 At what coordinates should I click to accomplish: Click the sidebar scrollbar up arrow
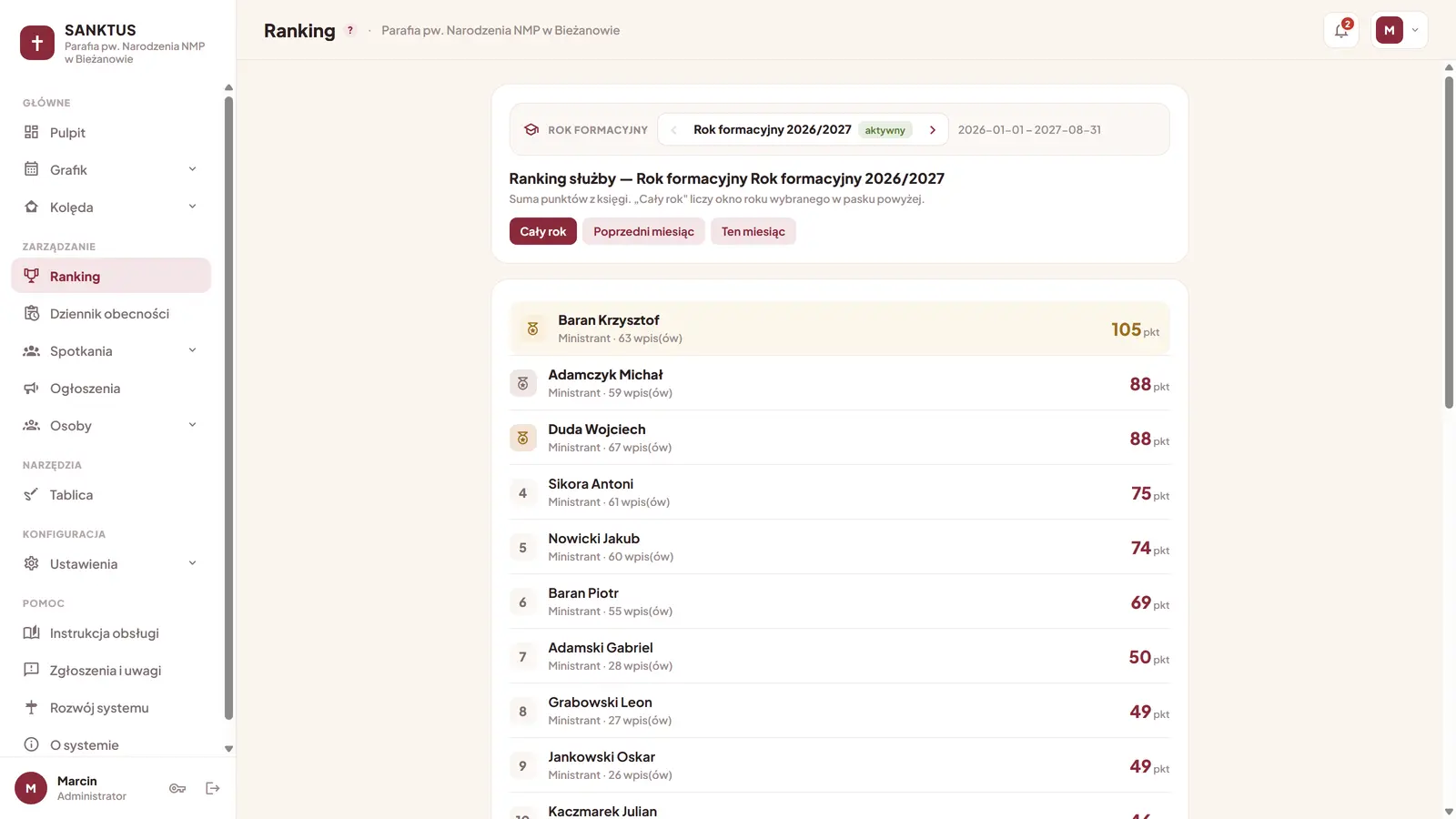(x=228, y=87)
